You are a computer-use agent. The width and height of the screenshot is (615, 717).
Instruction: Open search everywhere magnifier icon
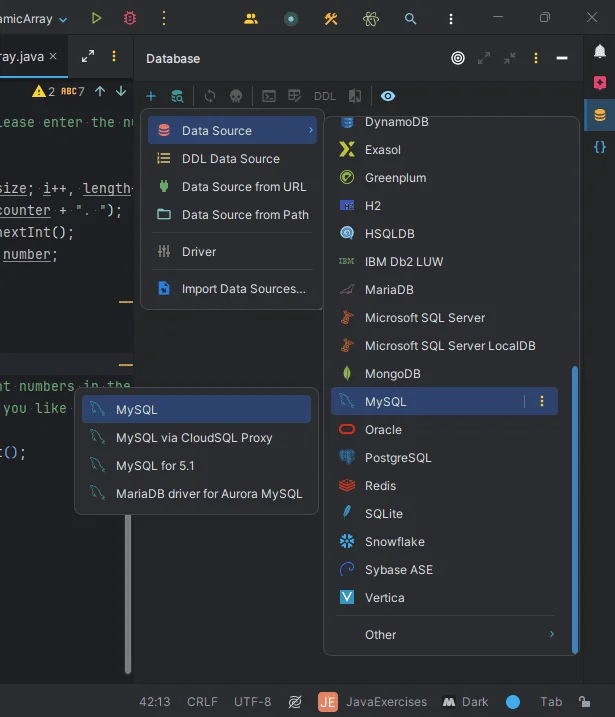(411, 19)
